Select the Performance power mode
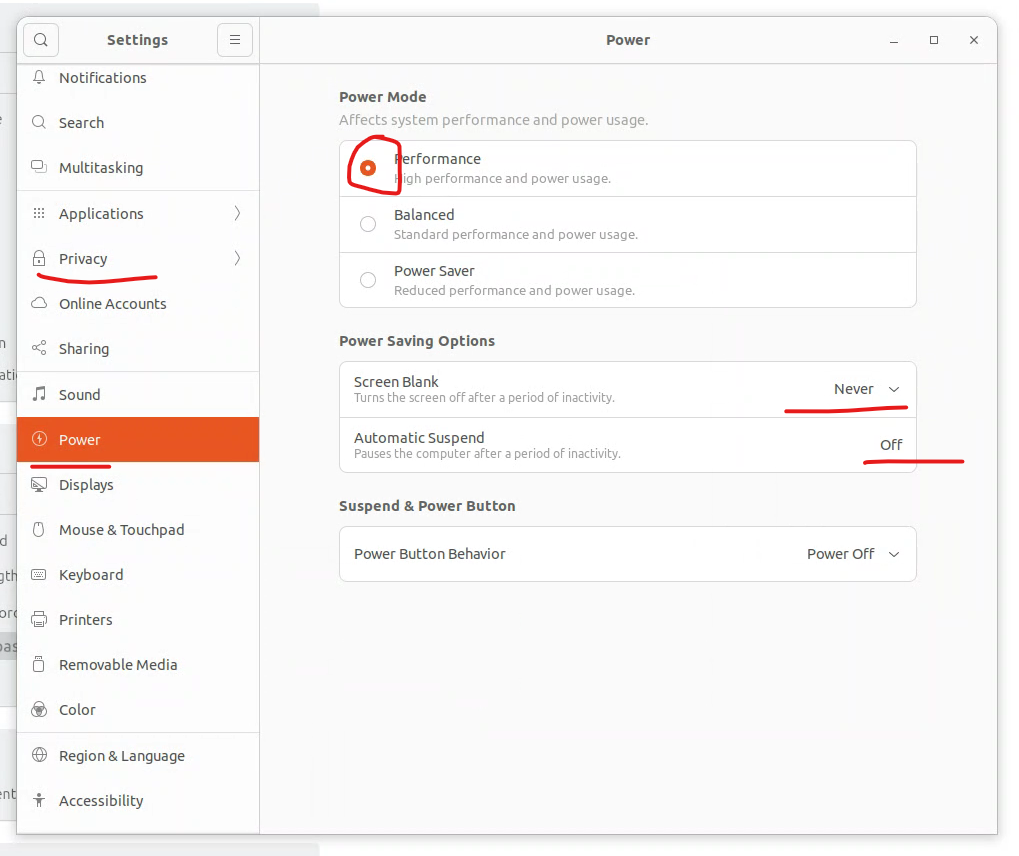Viewport: 1019px width, 856px height. point(367,167)
